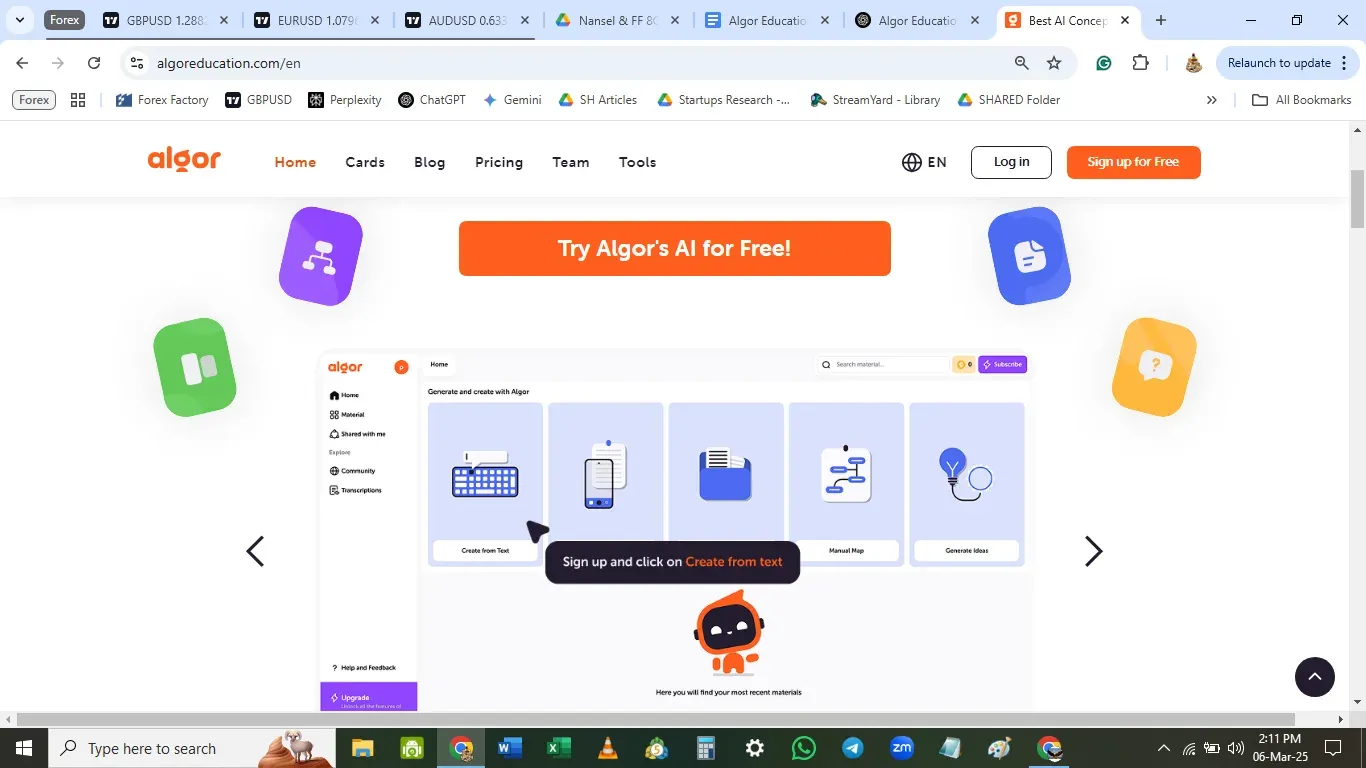Viewport: 1366px width, 768px height.
Task: Open Calculator from the taskbar
Action: click(706, 748)
